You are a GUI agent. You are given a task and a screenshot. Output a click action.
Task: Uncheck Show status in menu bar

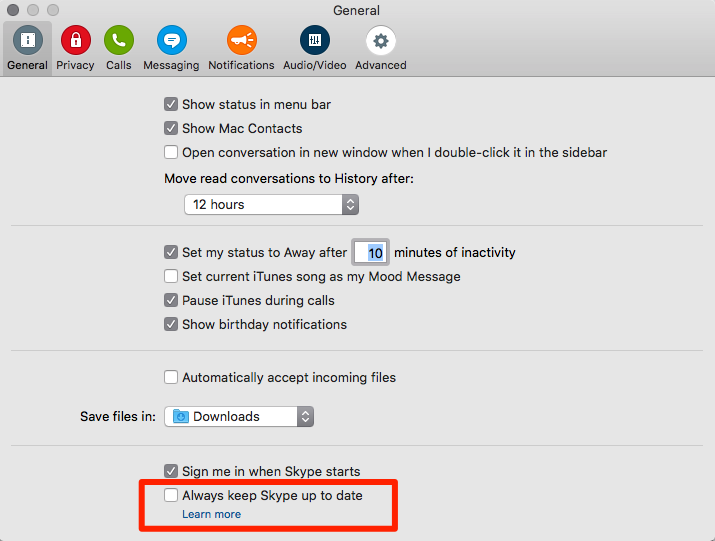pyautogui.click(x=171, y=104)
